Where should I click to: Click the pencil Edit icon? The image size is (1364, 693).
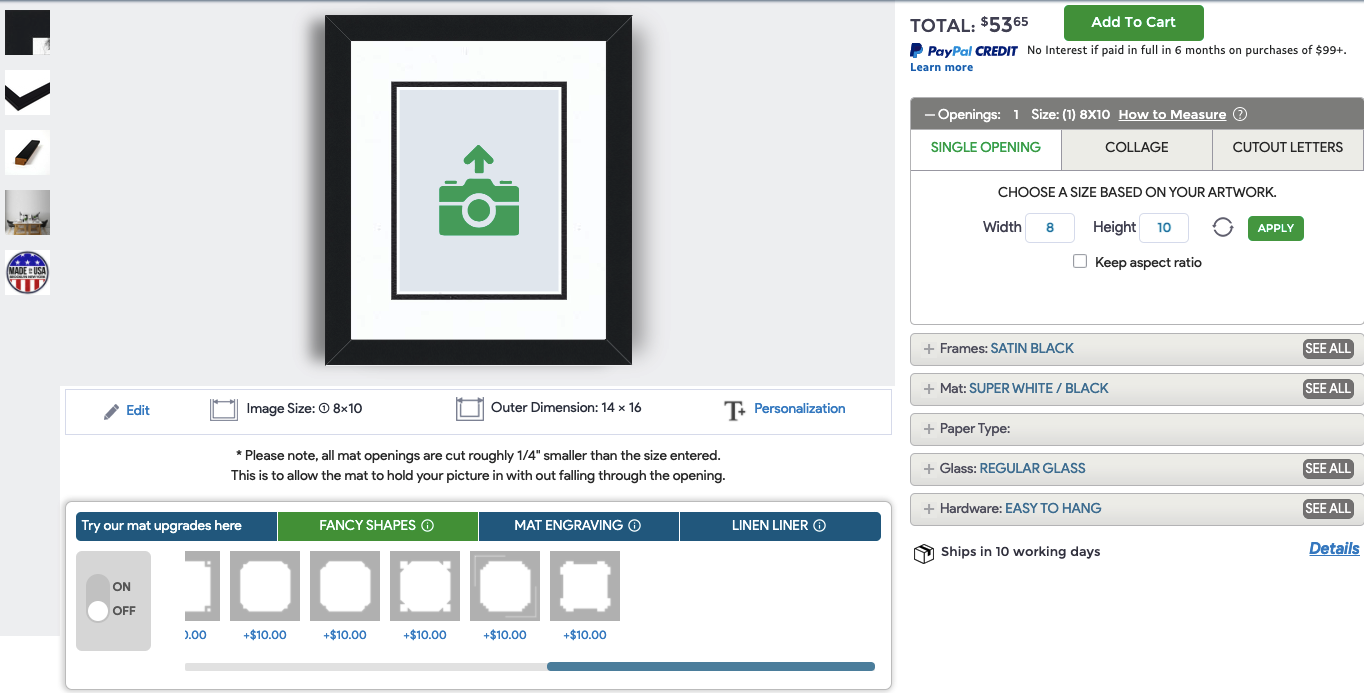[x=112, y=411]
